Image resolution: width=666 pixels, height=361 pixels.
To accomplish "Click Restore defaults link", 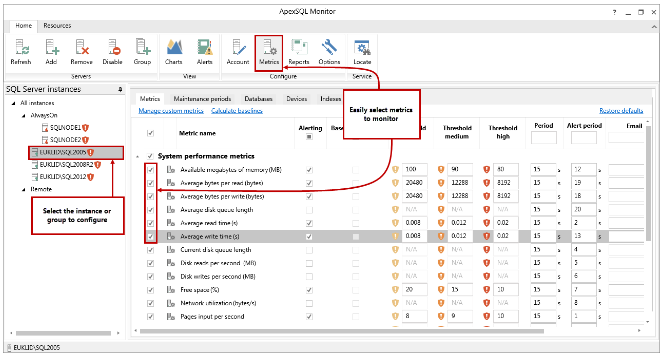I will [621, 111].
